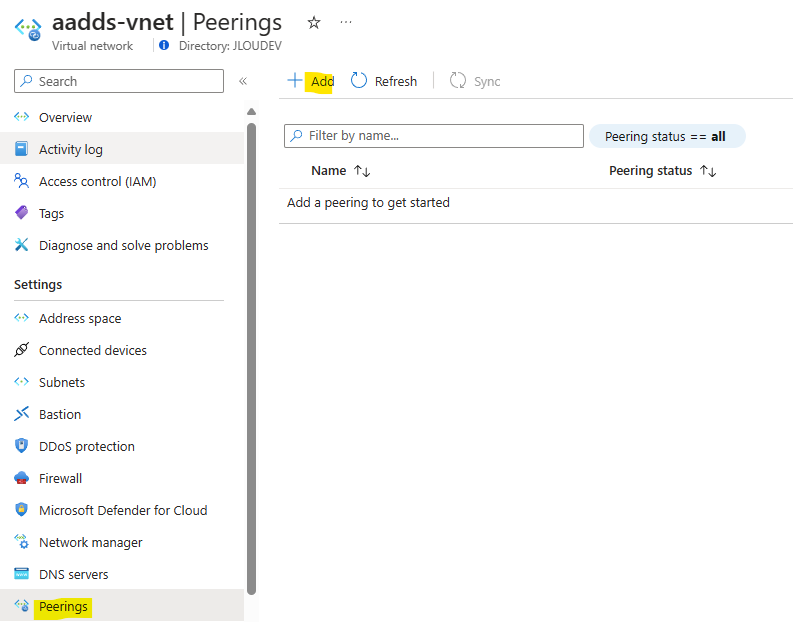Open DDoS protection settings

tap(86, 447)
